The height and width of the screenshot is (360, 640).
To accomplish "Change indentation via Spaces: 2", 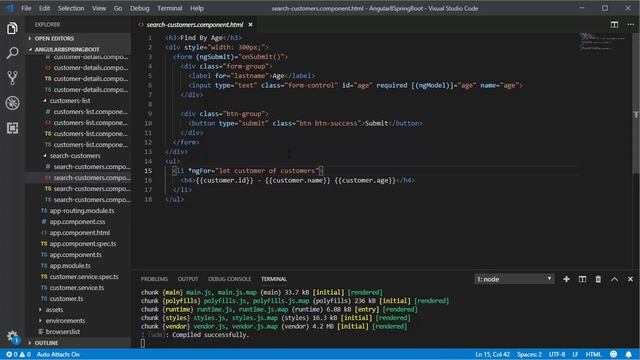I will point(529,354).
